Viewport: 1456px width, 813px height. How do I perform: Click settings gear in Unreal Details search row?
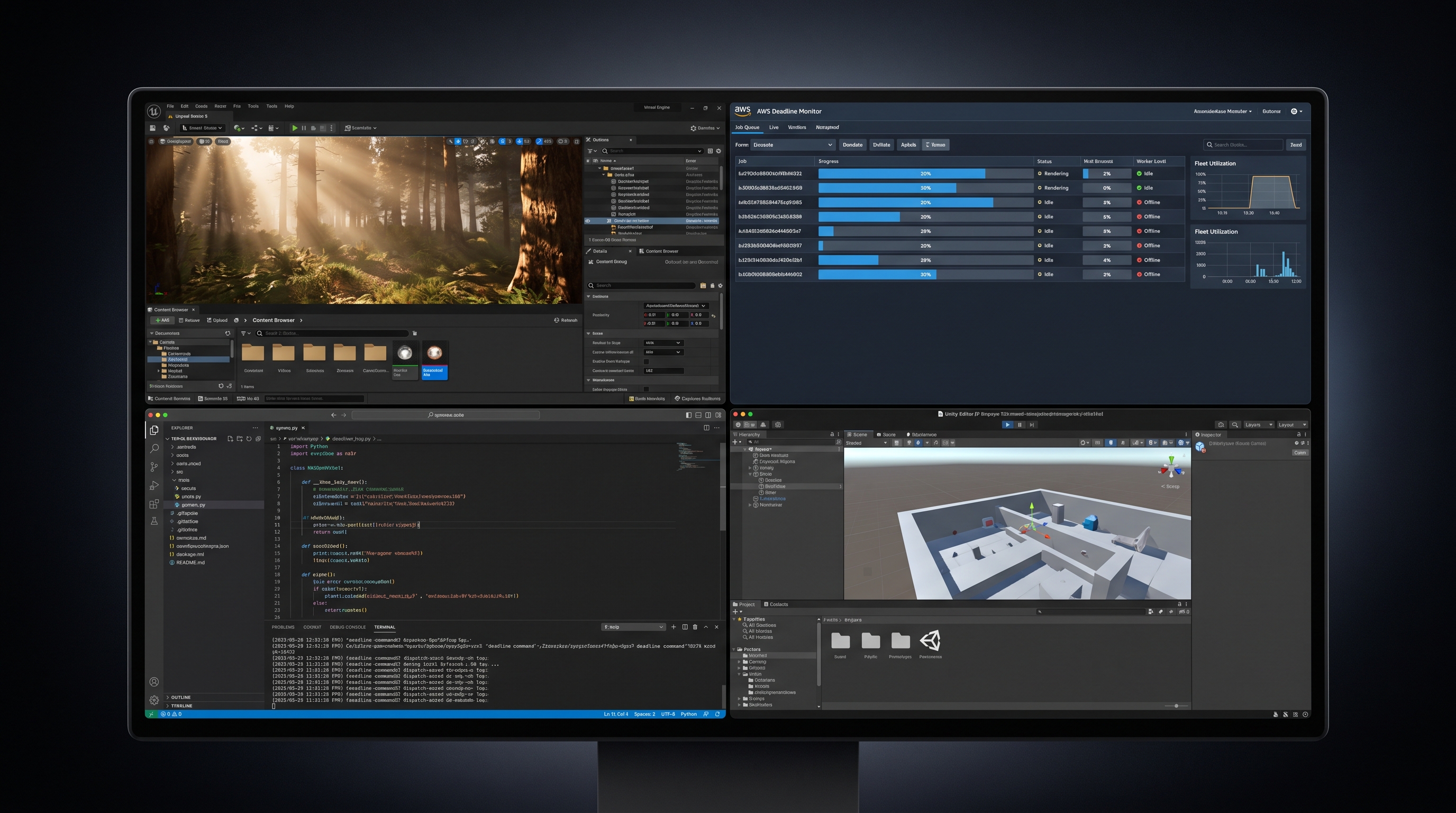tap(720, 285)
